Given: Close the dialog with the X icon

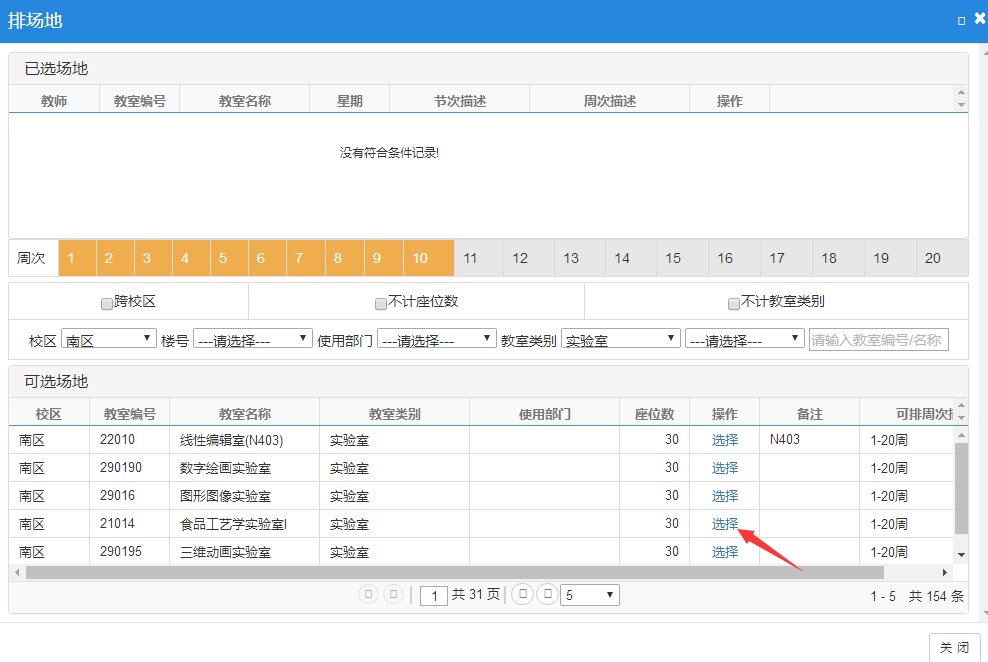Looking at the screenshot, I should point(980,19).
